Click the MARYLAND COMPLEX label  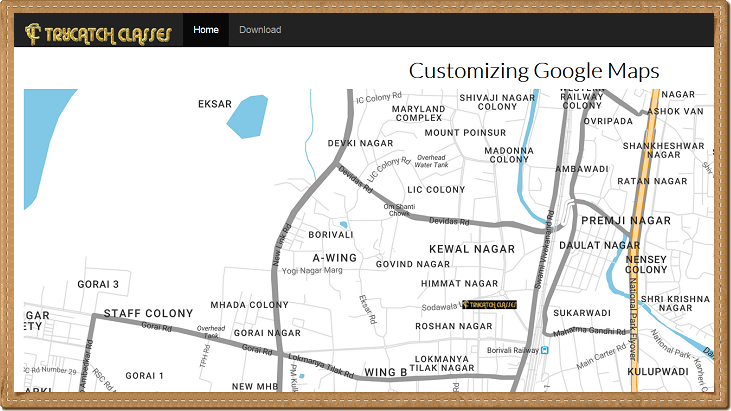tap(418, 113)
